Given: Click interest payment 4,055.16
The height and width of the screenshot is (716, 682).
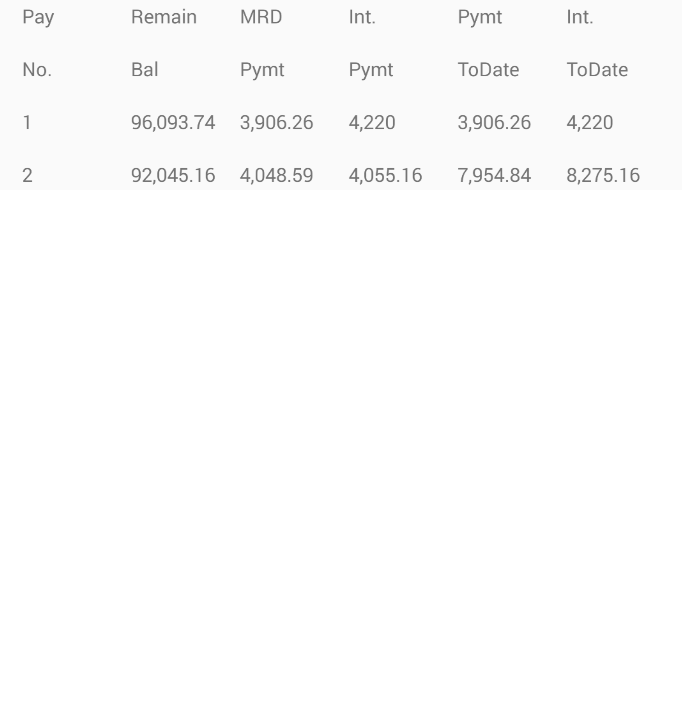Looking at the screenshot, I should click(385, 175).
